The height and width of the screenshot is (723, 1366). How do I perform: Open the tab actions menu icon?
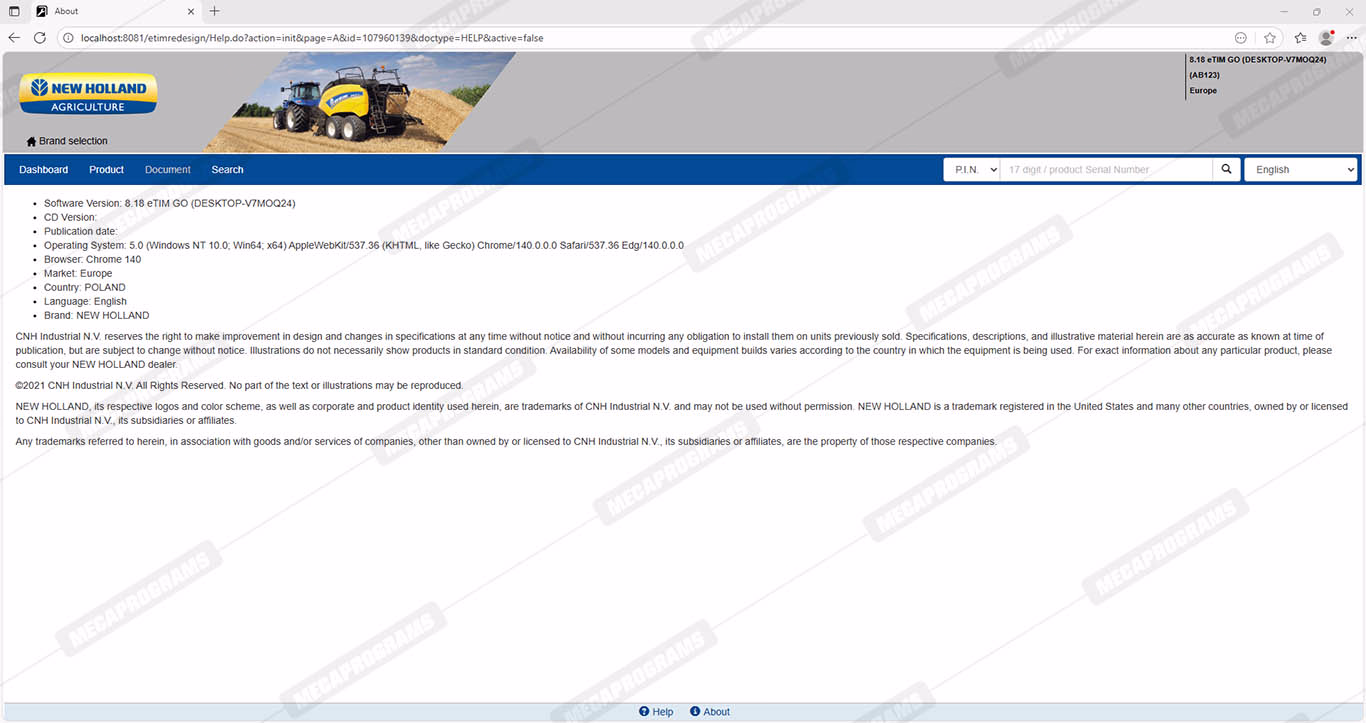(14, 11)
